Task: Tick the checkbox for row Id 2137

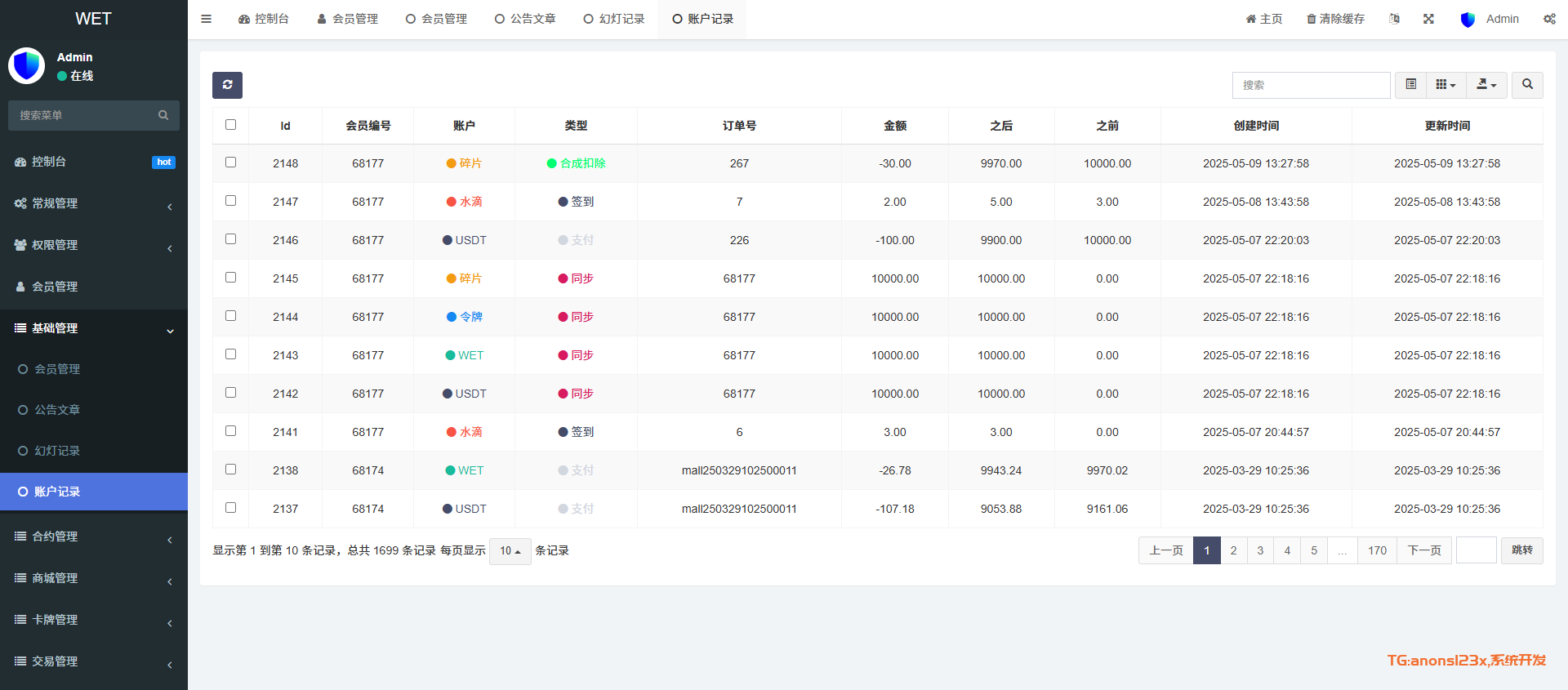Action: (230, 508)
